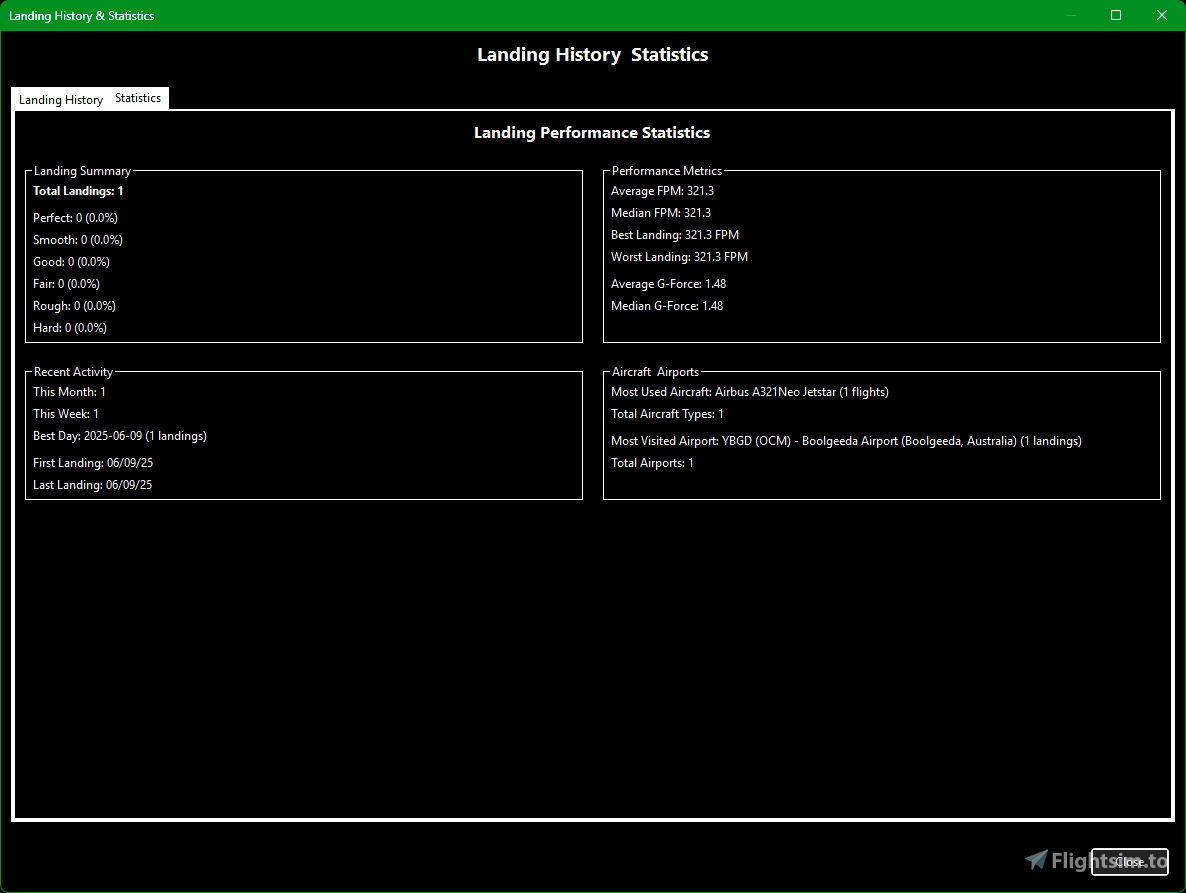This screenshot has height=893, width=1186.
Task: Switch to the Landing History tab
Action: click(61, 100)
